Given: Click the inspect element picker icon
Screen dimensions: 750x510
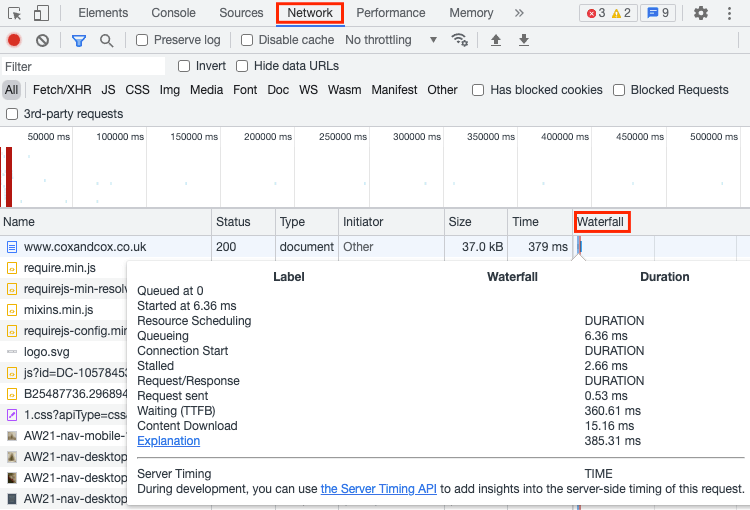Looking at the screenshot, I should pos(15,13).
